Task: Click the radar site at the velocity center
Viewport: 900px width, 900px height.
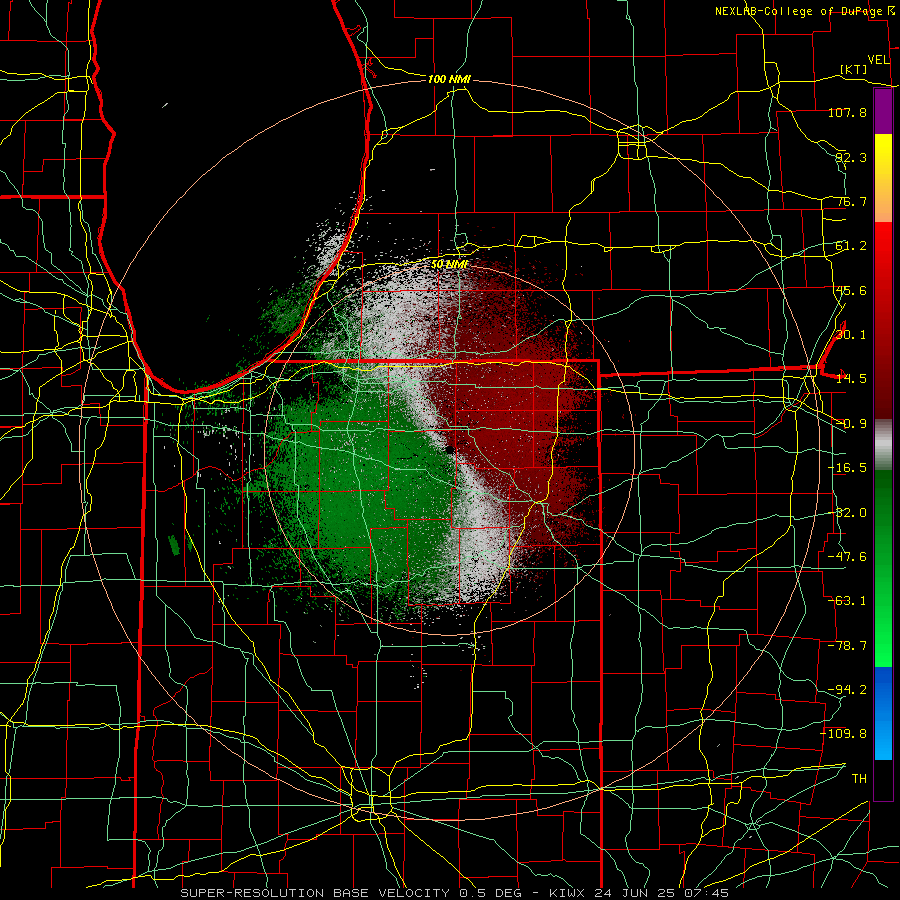Action: click(x=449, y=449)
